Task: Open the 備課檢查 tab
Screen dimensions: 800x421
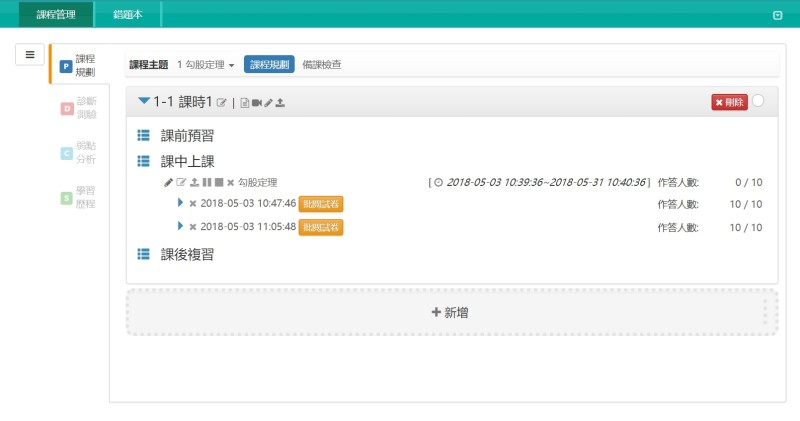Action: (x=322, y=65)
